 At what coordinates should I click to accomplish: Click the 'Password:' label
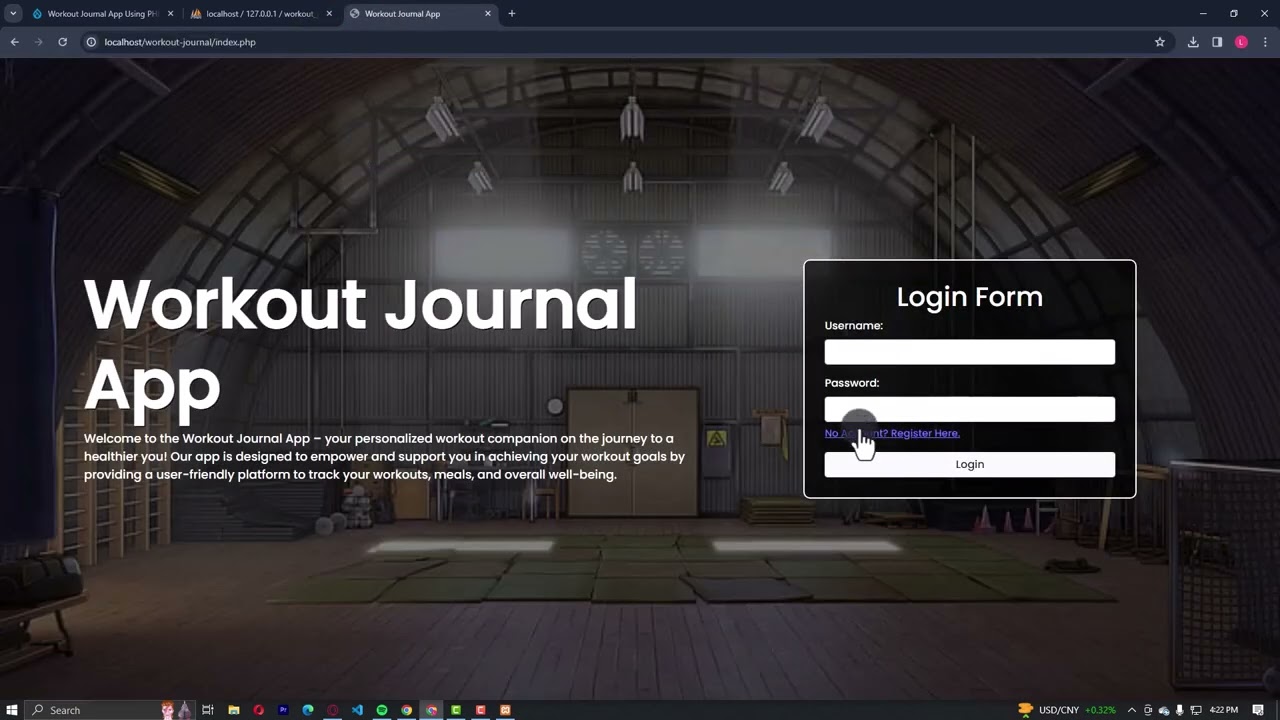852,383
